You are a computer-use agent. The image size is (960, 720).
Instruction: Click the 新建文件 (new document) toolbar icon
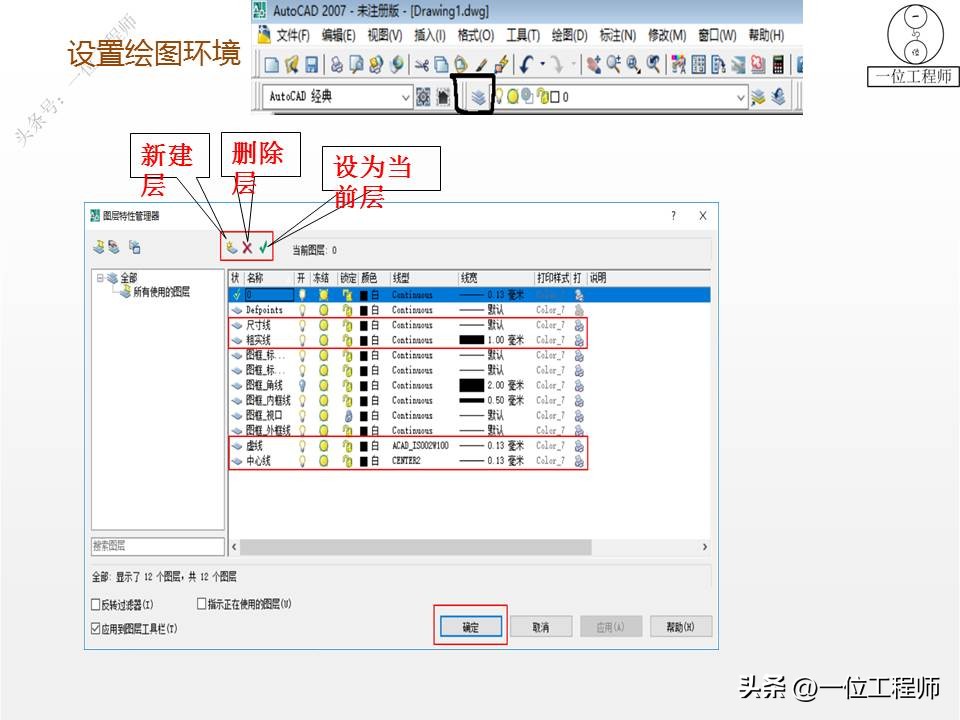click(x=270, y=64)
